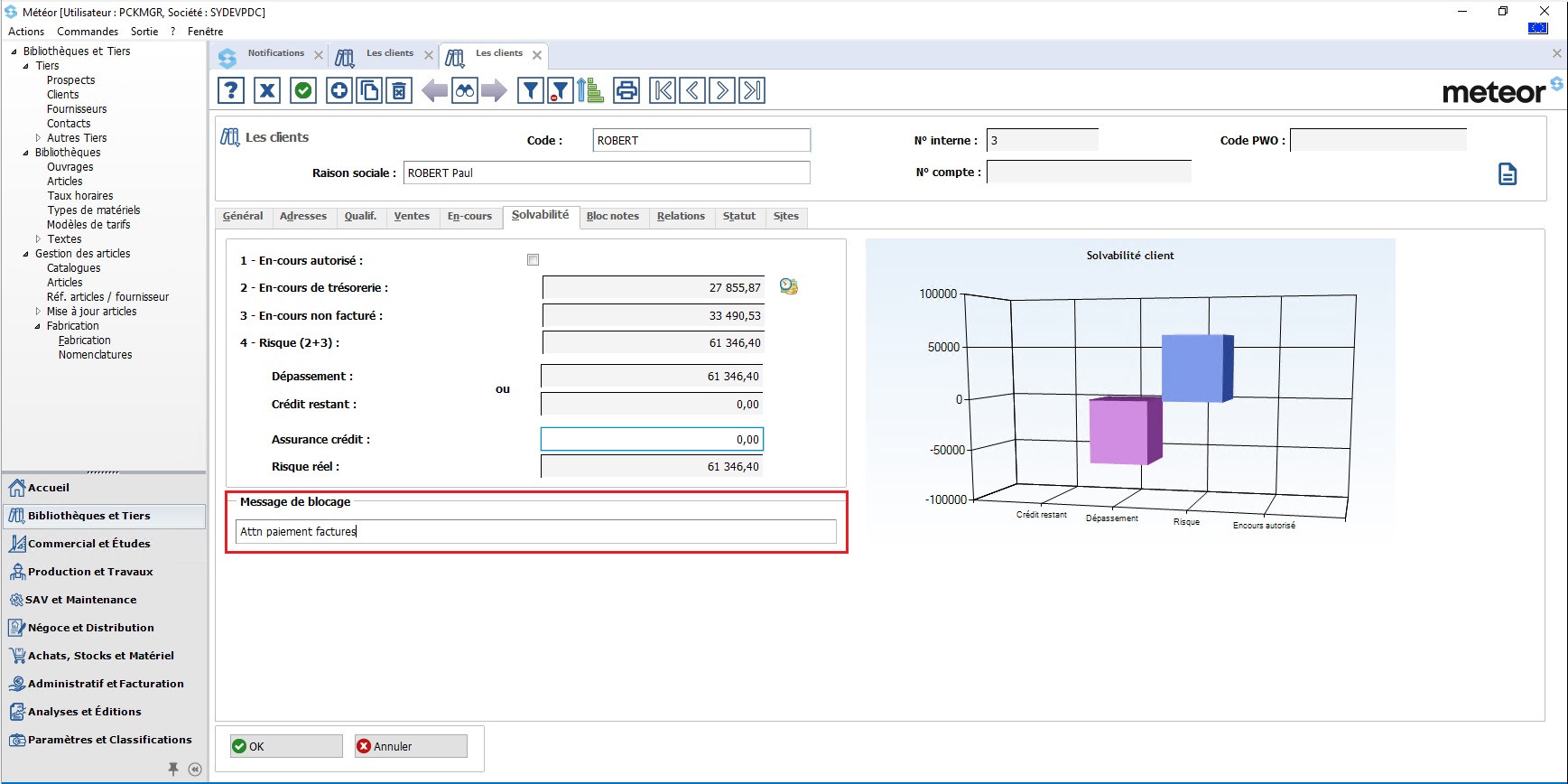The width and height of the screenshot is (1568, 784).
Task: Click the green checkmark validate toolbar icon
Action: click(303, 90)
